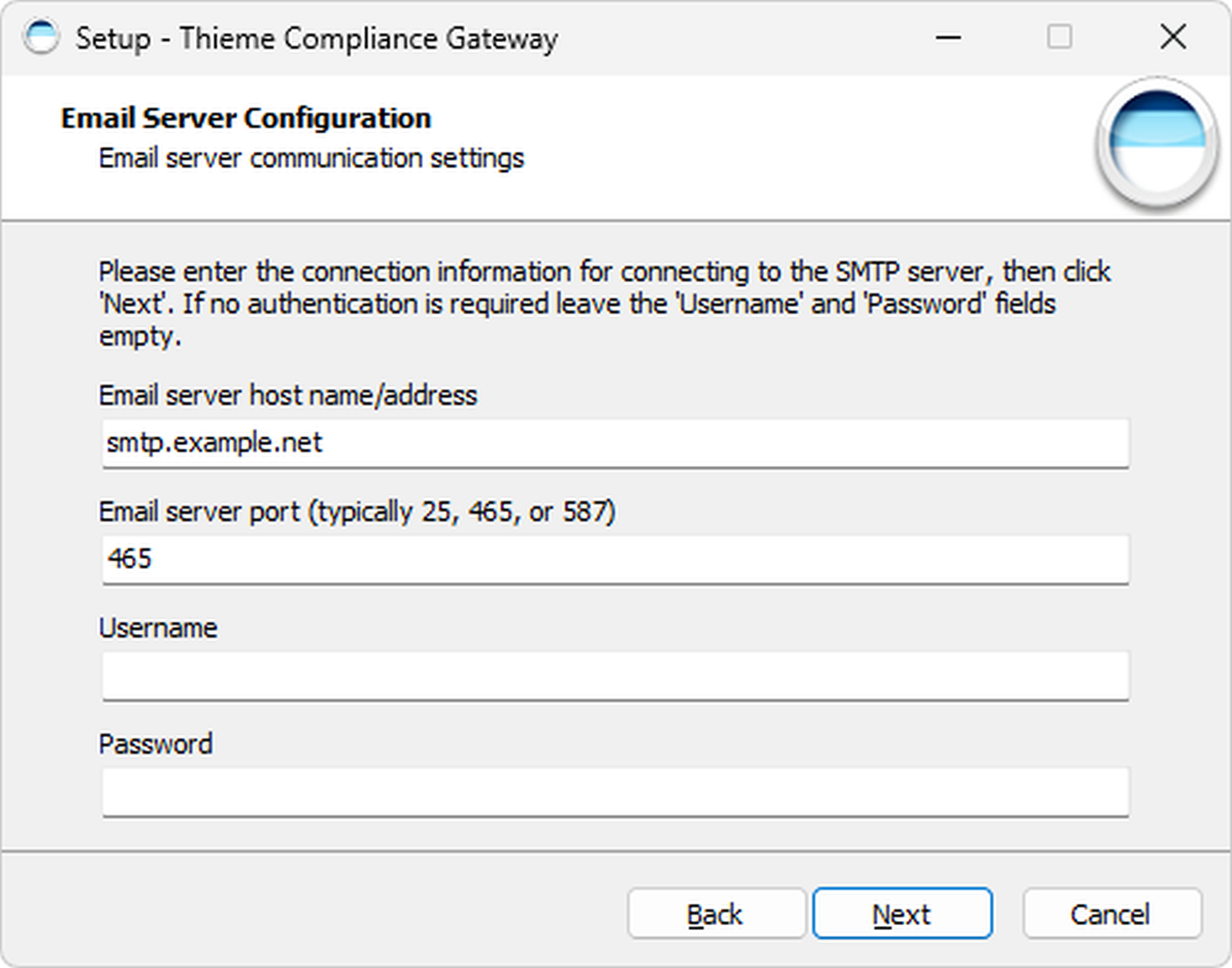The width and height of the screenshot is (1232, 968).
Task: Click the SMTP connection instruction paragraph
Action: click(x=603, y=304)
